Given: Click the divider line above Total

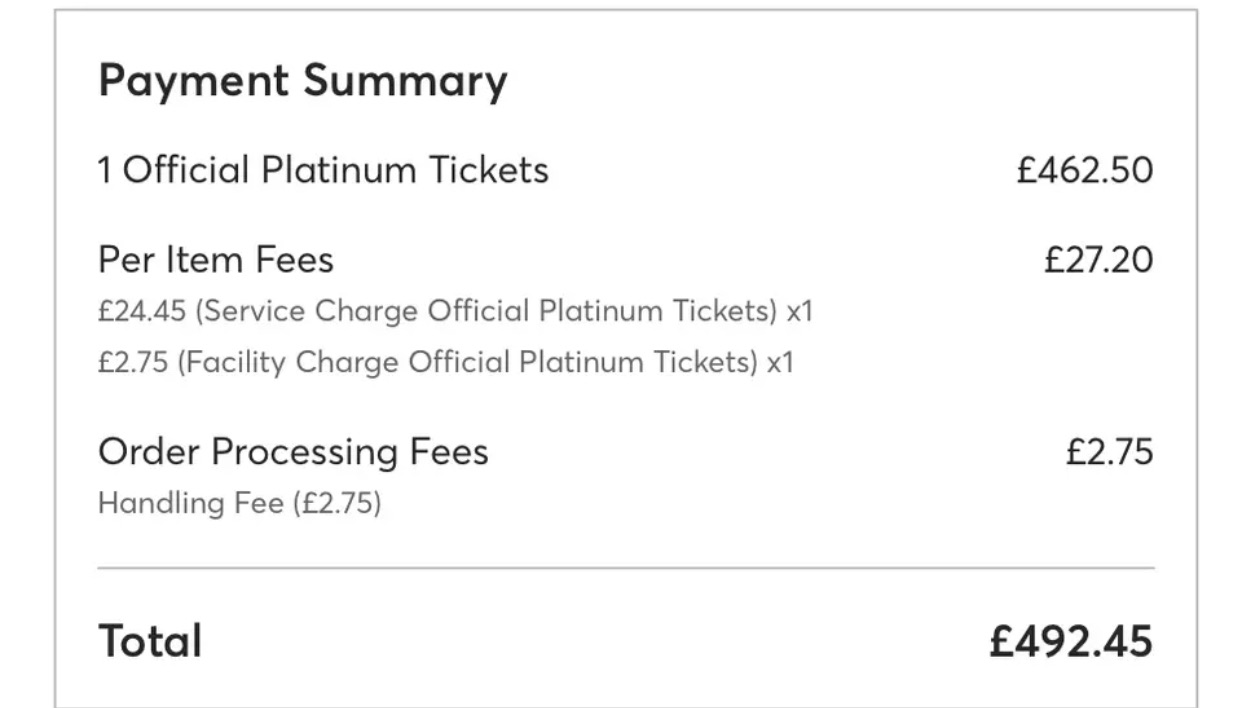Looking at the screenshot, I should pos(626,568).
